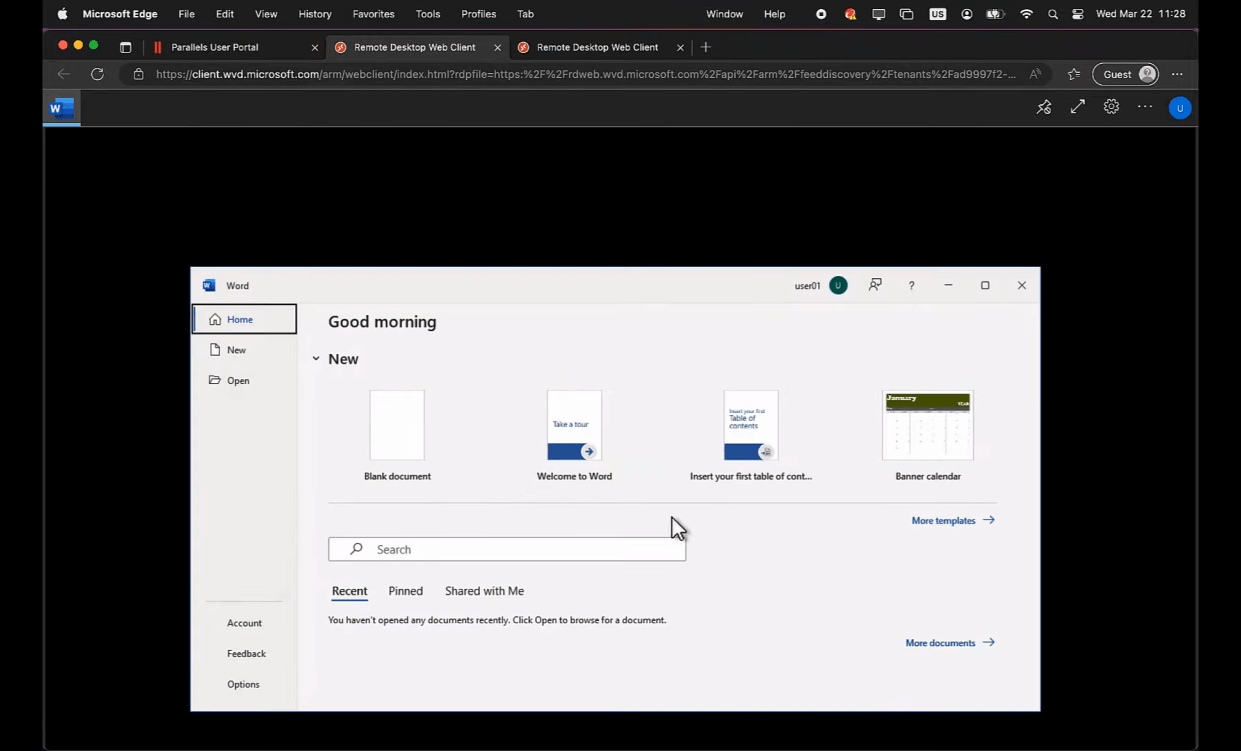Open the Banner calendar template

click(x=927, y=426)
